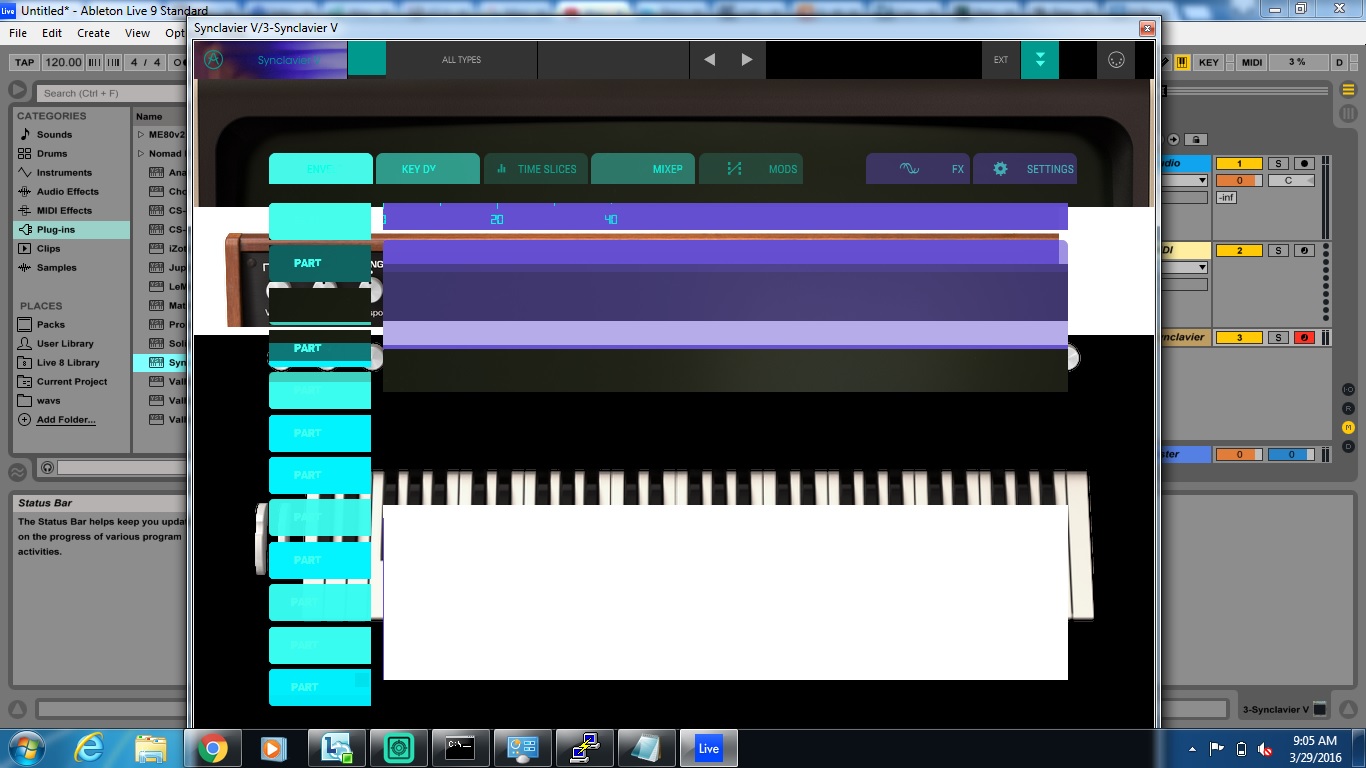Expand the Nomad folder in browser
Image resolution: width=1366 pixels, height=768 pixels.
click(141, 154)
